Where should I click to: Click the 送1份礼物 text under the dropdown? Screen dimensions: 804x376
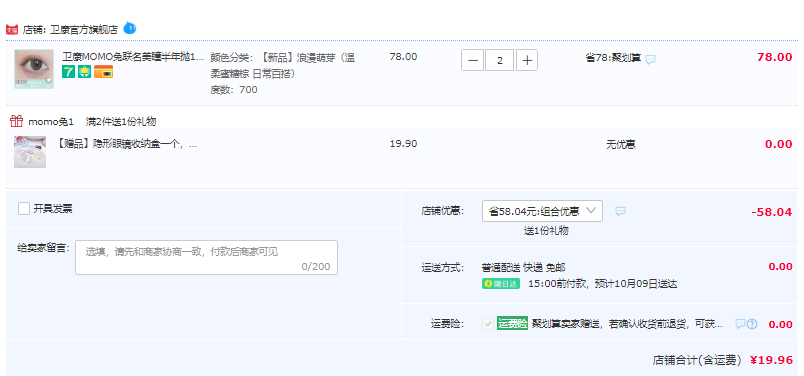click(546, 231)
